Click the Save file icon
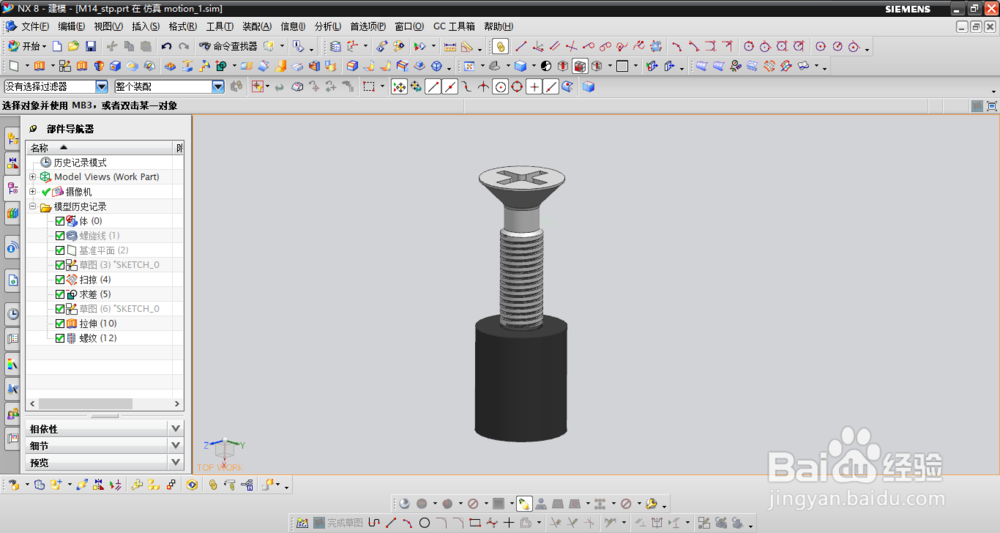The height and width of the screenshot is (533, 1000). click(91, 46)
